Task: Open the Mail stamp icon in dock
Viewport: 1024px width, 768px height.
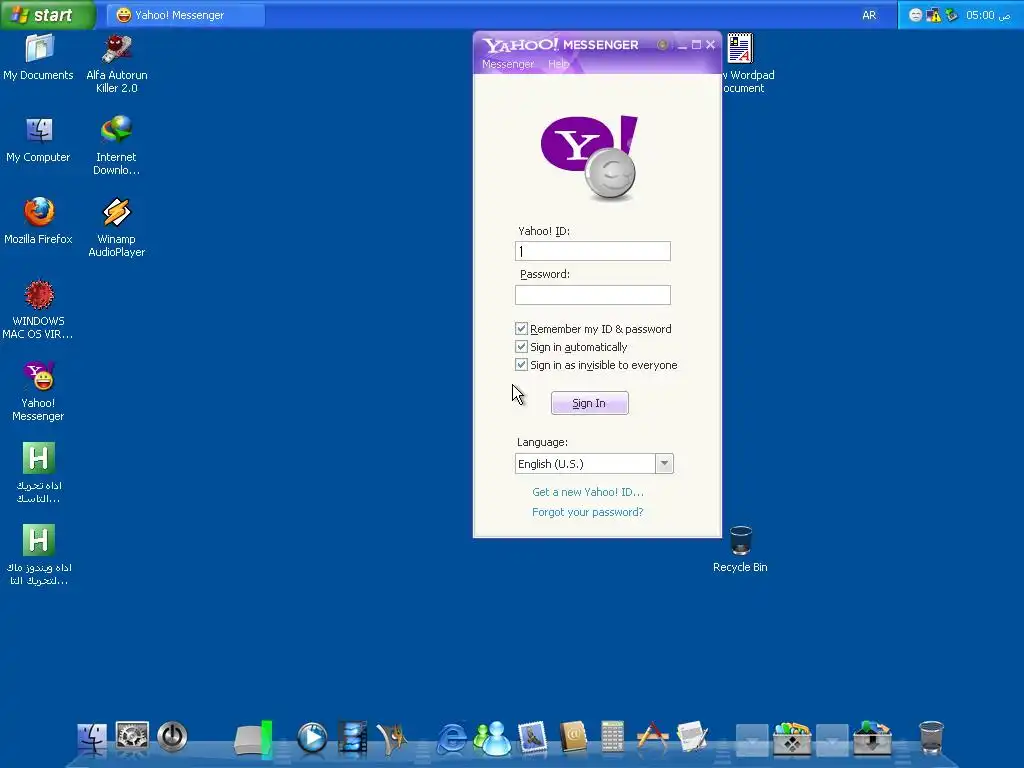Action: coord(532,738)
